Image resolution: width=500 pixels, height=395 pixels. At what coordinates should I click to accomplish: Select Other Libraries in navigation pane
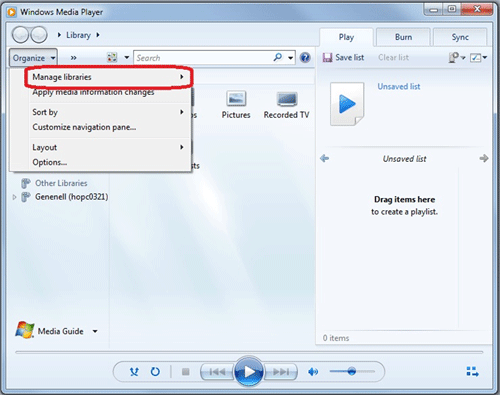[x=61, y=183]
